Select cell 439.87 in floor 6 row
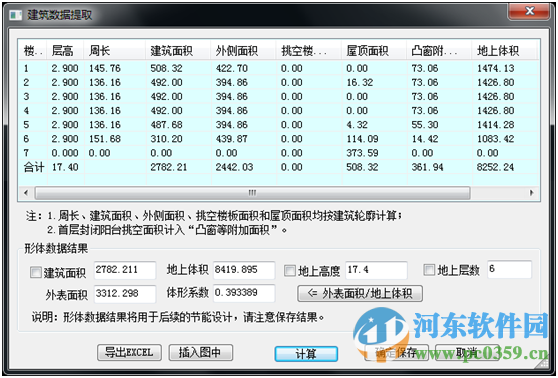Screen dimensions: 558x378 (x=232, y=139)
